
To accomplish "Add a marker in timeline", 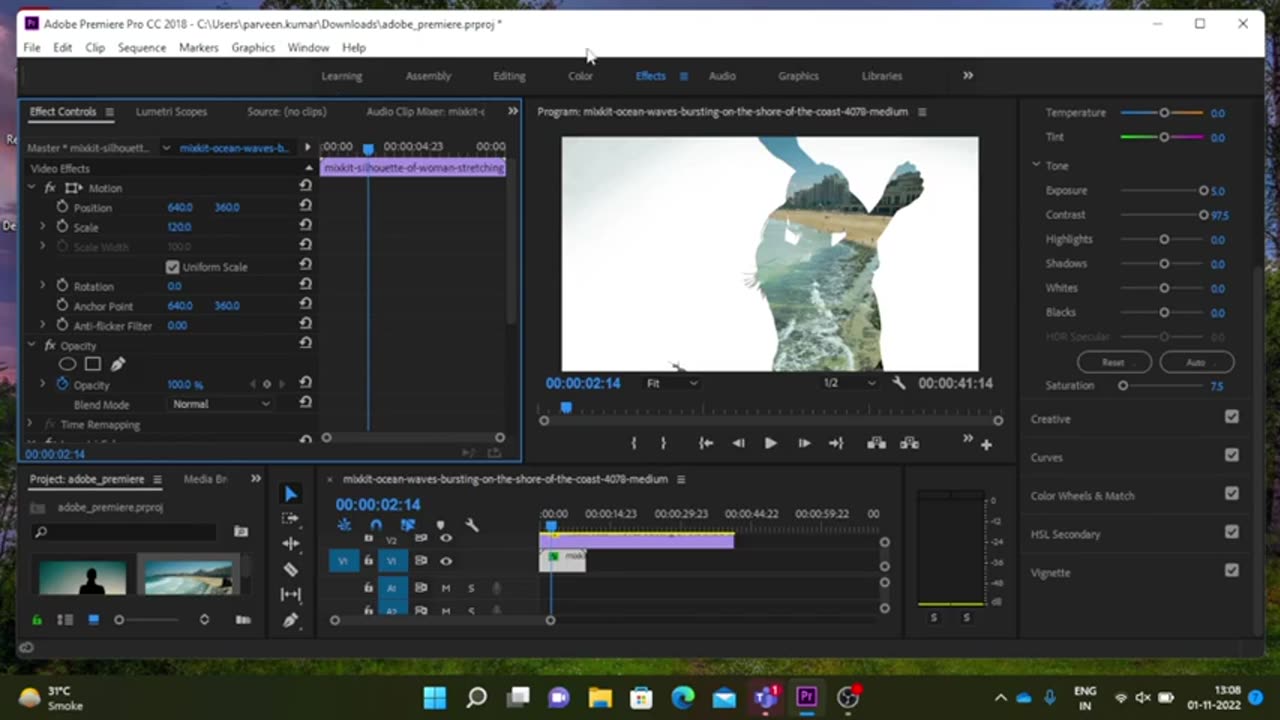I will click(x=440, y=525).
